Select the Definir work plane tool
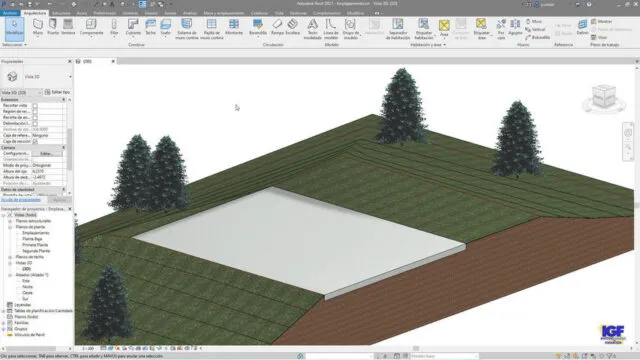The image size is (640, 360). (582, 27)
